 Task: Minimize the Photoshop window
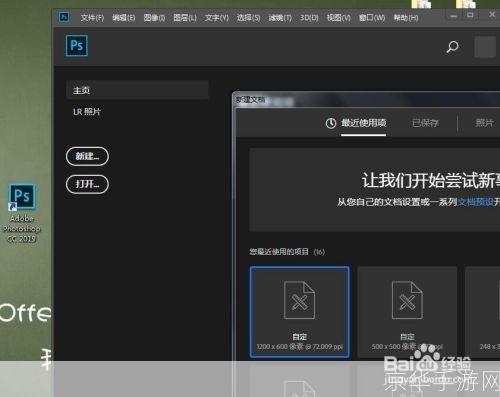click(x=453, y=15)
